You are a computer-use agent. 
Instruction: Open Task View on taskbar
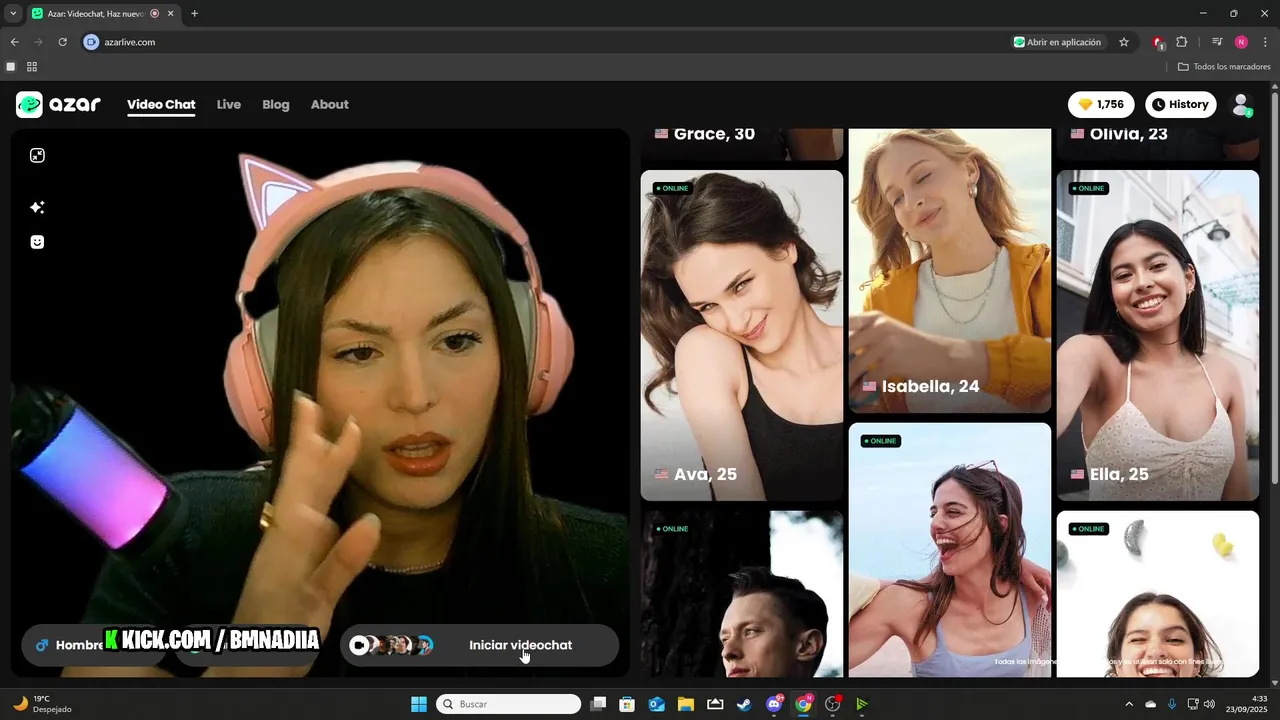click(598, 704)
